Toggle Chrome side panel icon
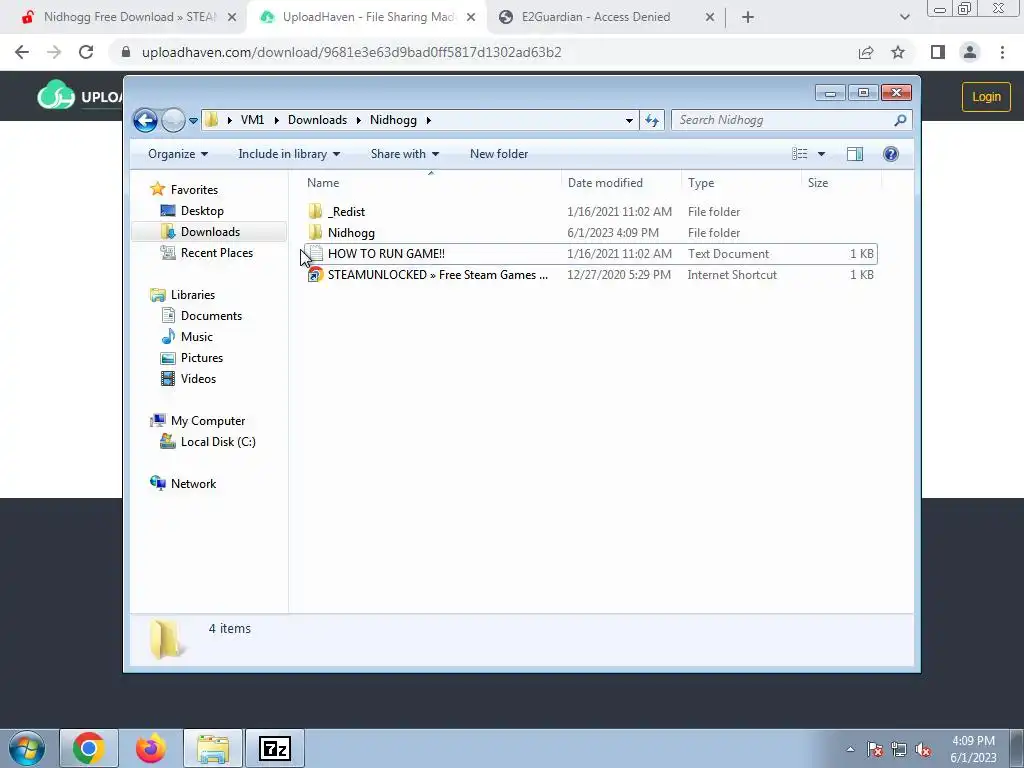The height and width of the screenshot is (768, 1024). coord(938,52)
